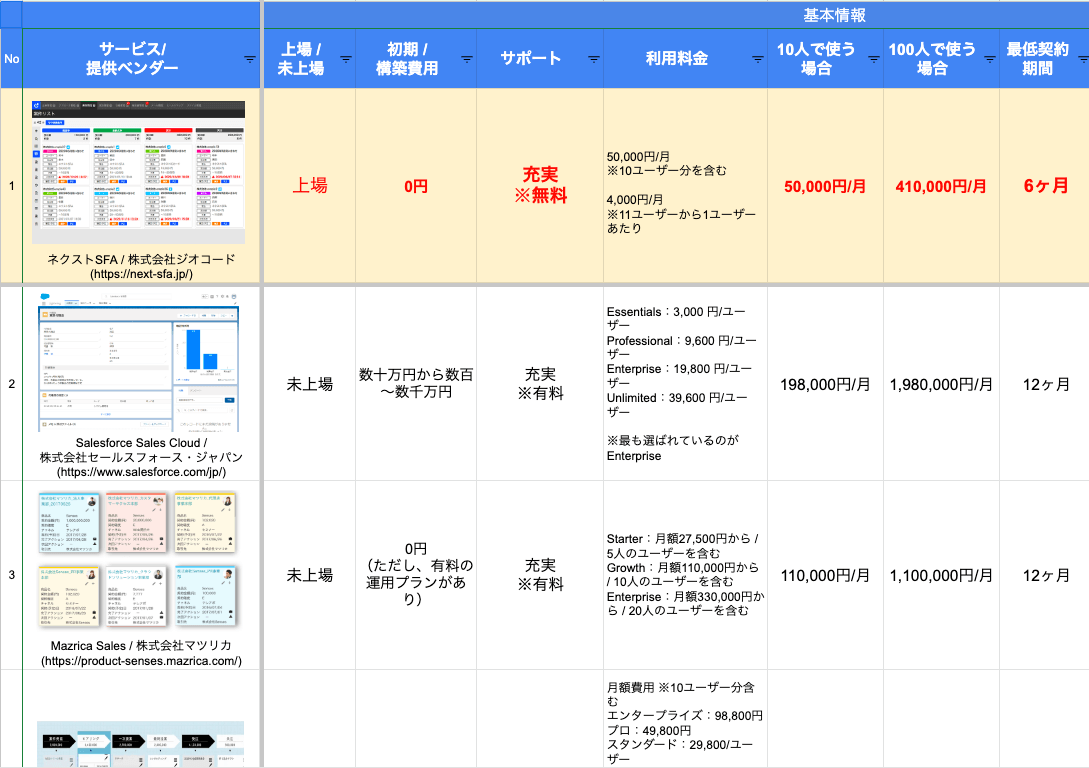Expand the 最低契約期間 filter dropdown
This screenshot has height=768, width=1089.
click(1079, 60)
